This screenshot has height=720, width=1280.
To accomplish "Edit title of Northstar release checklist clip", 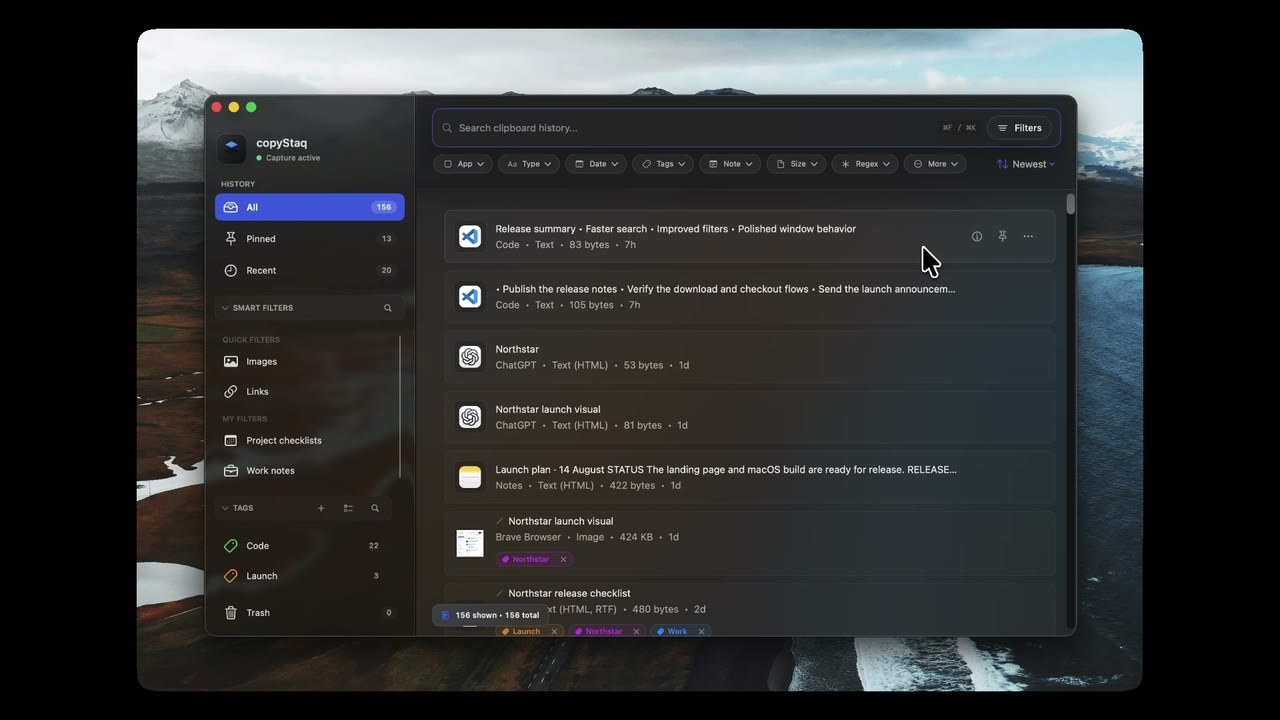I will (500, 593).
